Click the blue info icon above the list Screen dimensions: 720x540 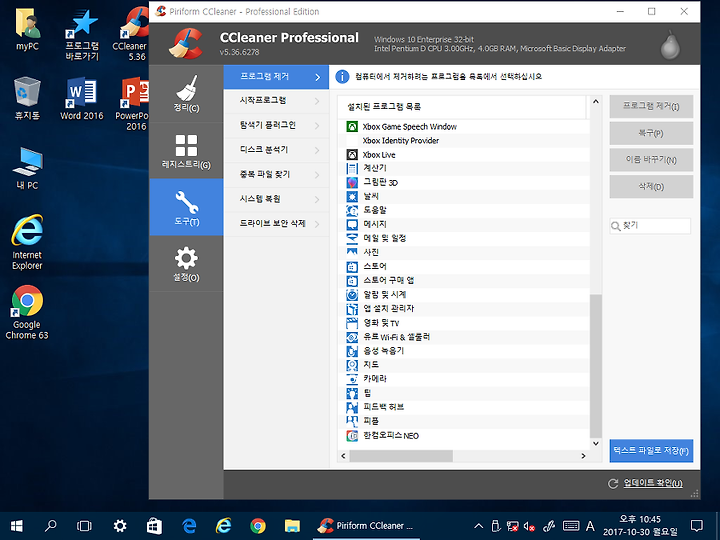[342, 77]
